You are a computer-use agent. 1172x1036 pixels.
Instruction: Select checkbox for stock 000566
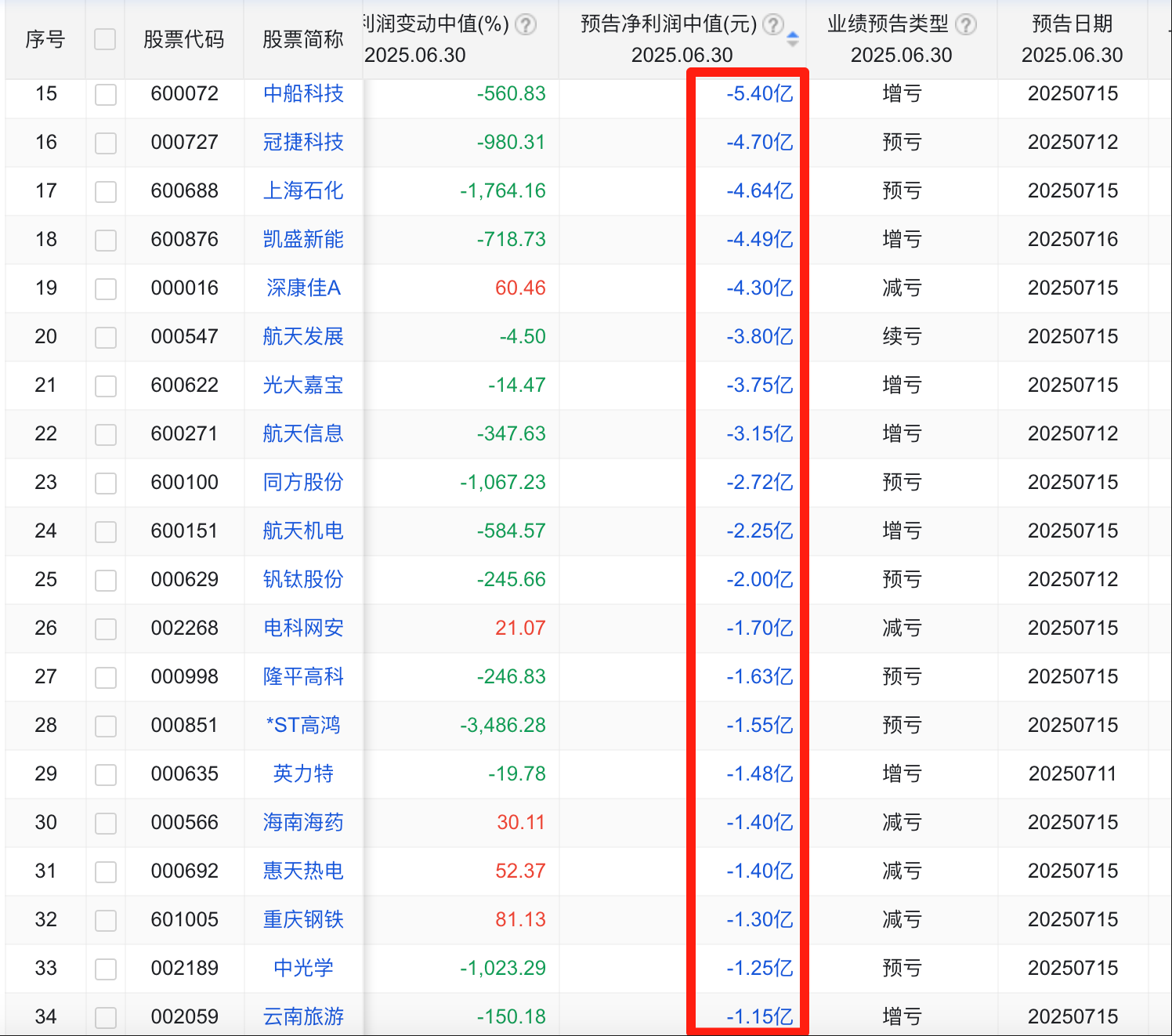point(106,824)
